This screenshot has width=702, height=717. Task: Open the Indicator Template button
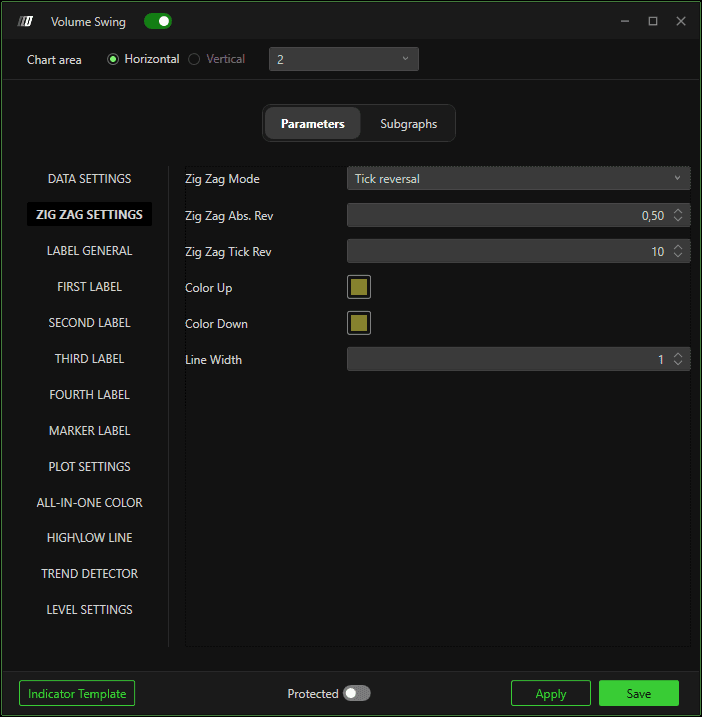tap(77, 693)
